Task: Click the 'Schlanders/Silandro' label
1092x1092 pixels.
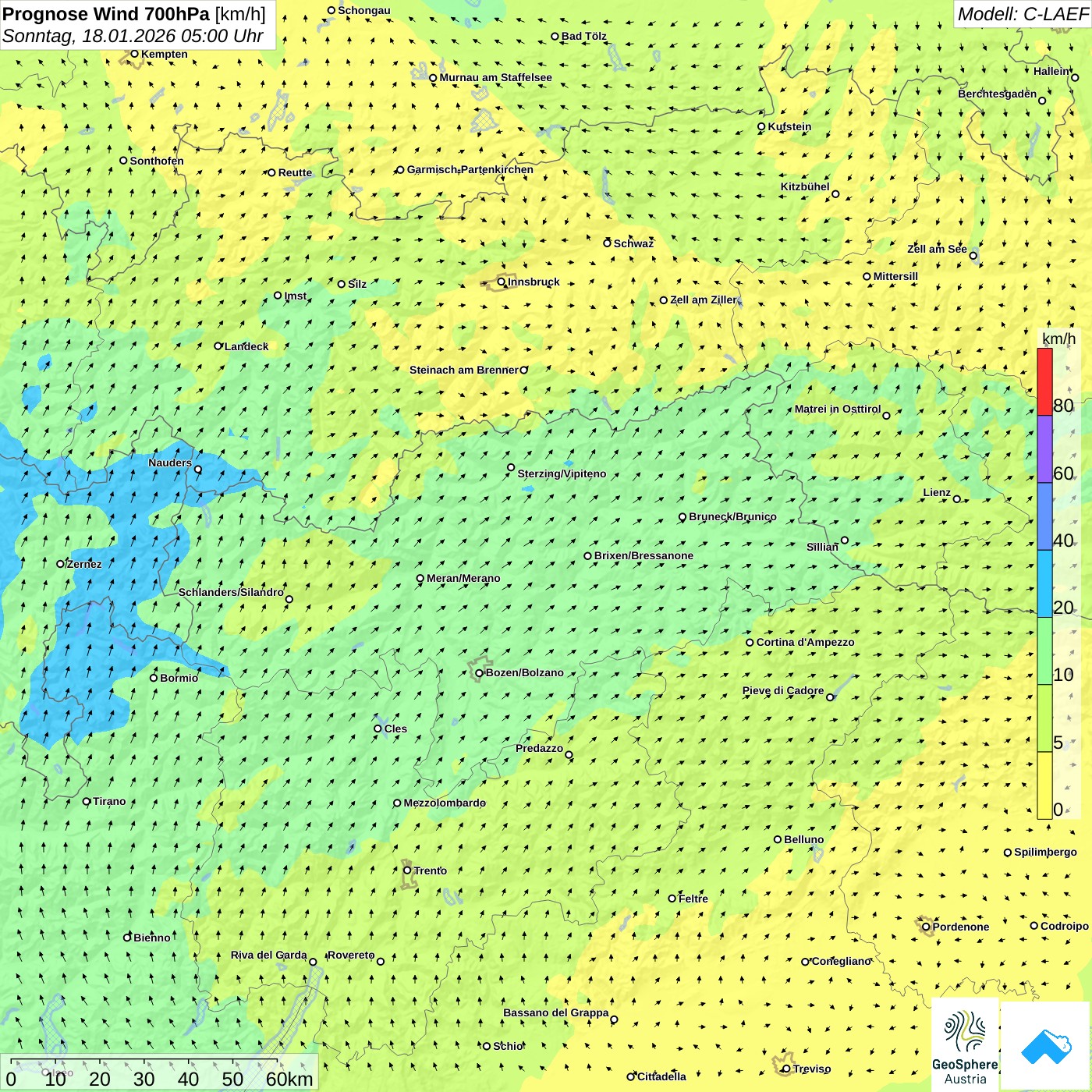Action: click(231, 592)
